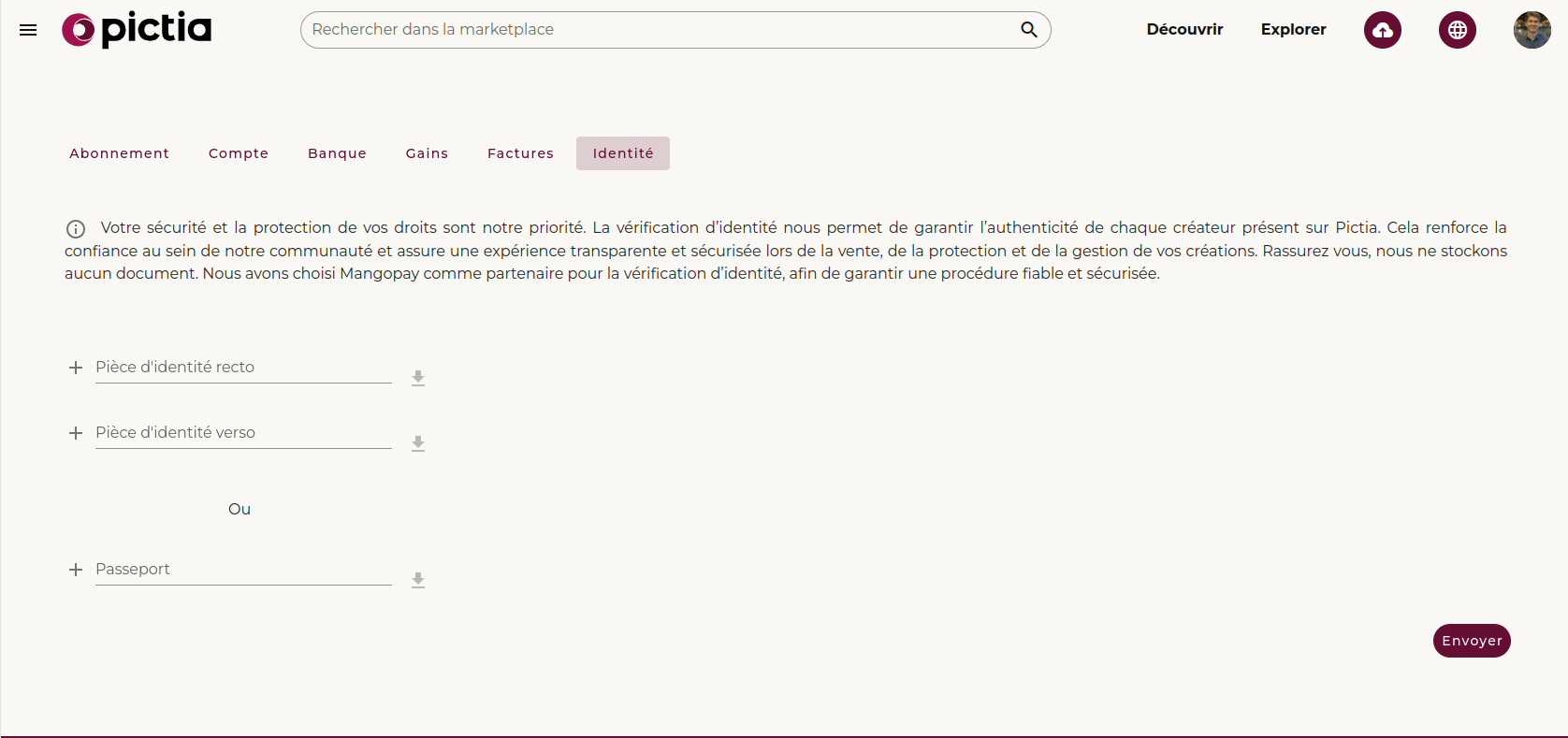This screenshot has height=738, width=1568.
Task: Open the language globe icon
Action: click(x=1457, y=30)
